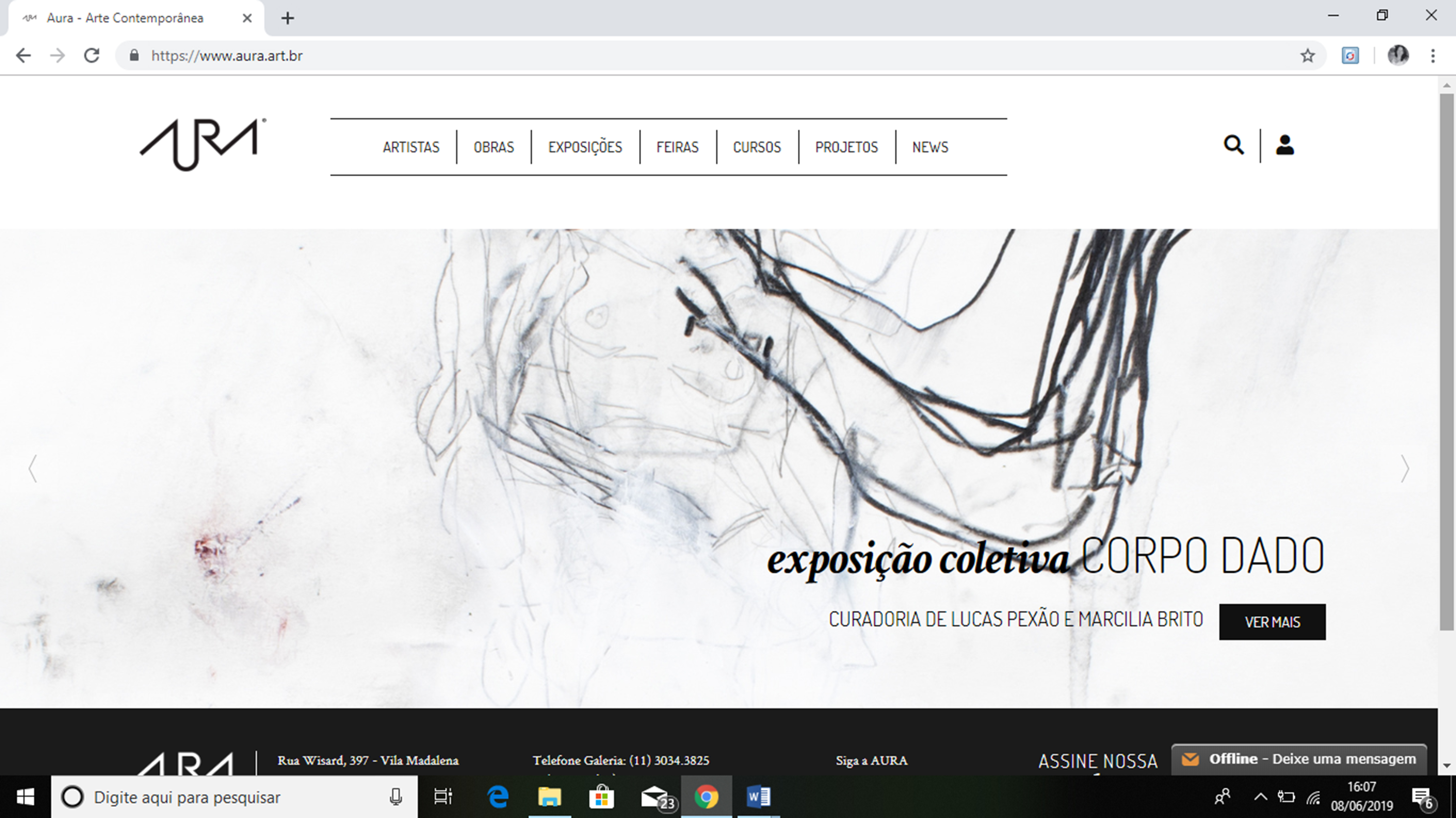The height and width of the screenshot is (818, 1456).
Task: Open the ARTISTAS menu item
Action: (411, 148)
